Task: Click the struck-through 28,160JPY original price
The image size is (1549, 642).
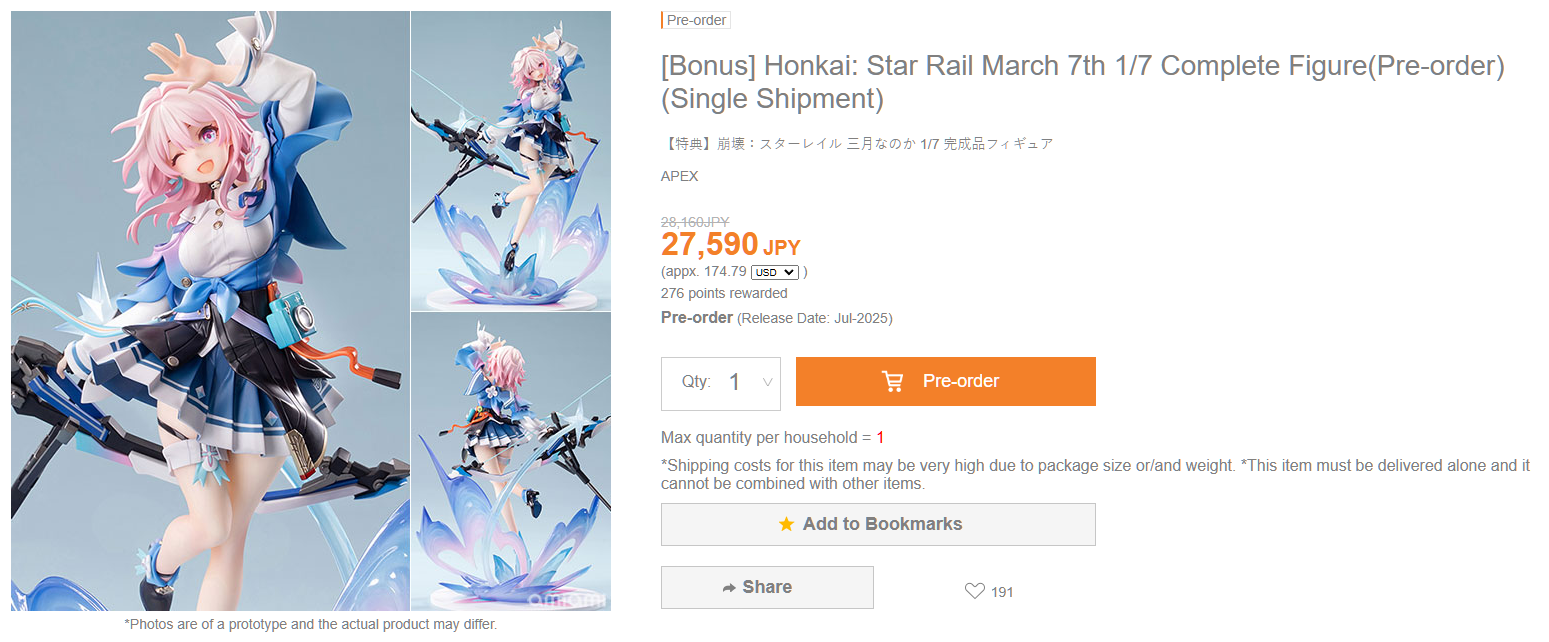Action: tap(695, 222)
